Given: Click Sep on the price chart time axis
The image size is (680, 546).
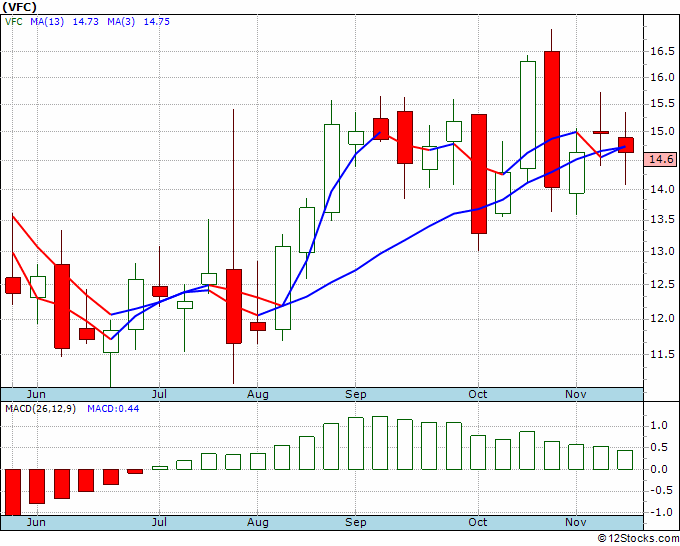Looking at the screenshot, I should coord(356,394).
